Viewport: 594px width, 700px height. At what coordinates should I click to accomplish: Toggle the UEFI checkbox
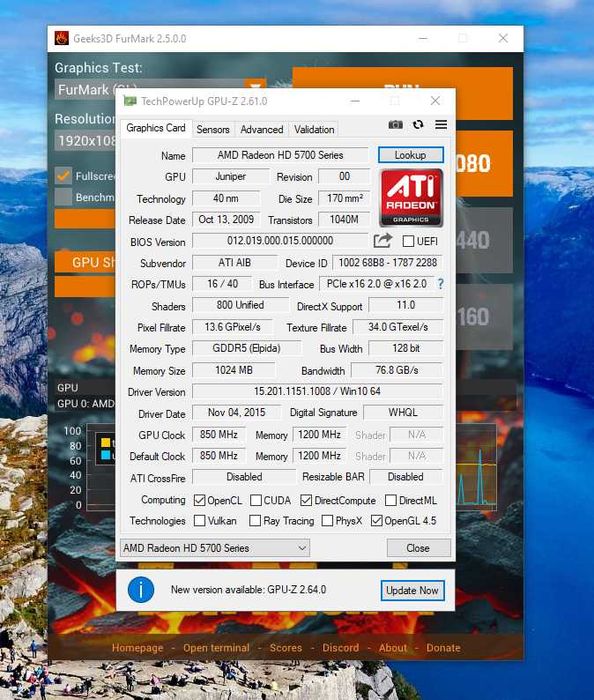pos(408,242)
